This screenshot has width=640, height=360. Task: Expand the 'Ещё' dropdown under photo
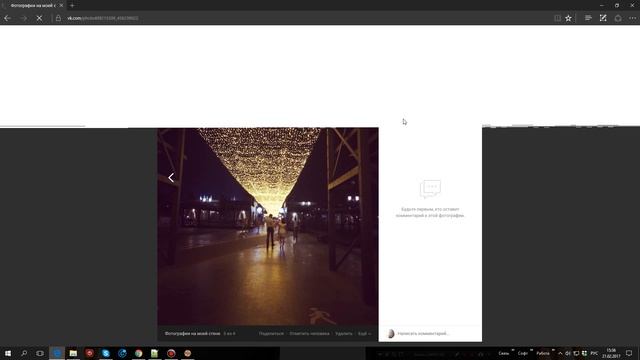point(364,333)
